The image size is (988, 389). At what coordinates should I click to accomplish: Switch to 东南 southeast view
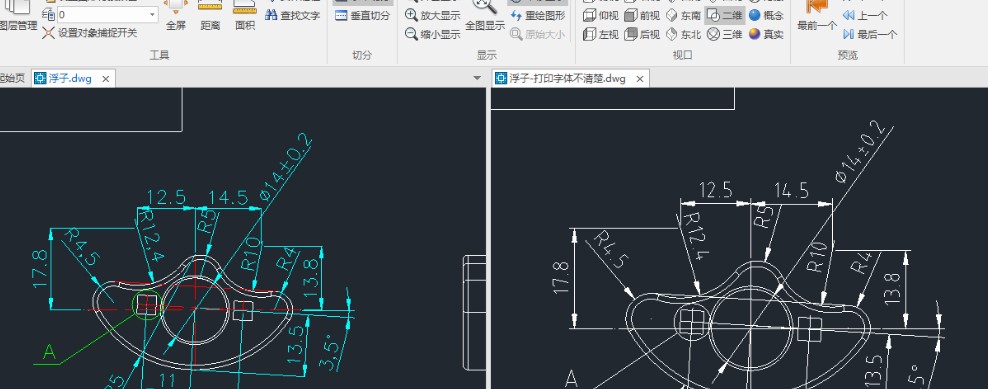pos(684,16)
